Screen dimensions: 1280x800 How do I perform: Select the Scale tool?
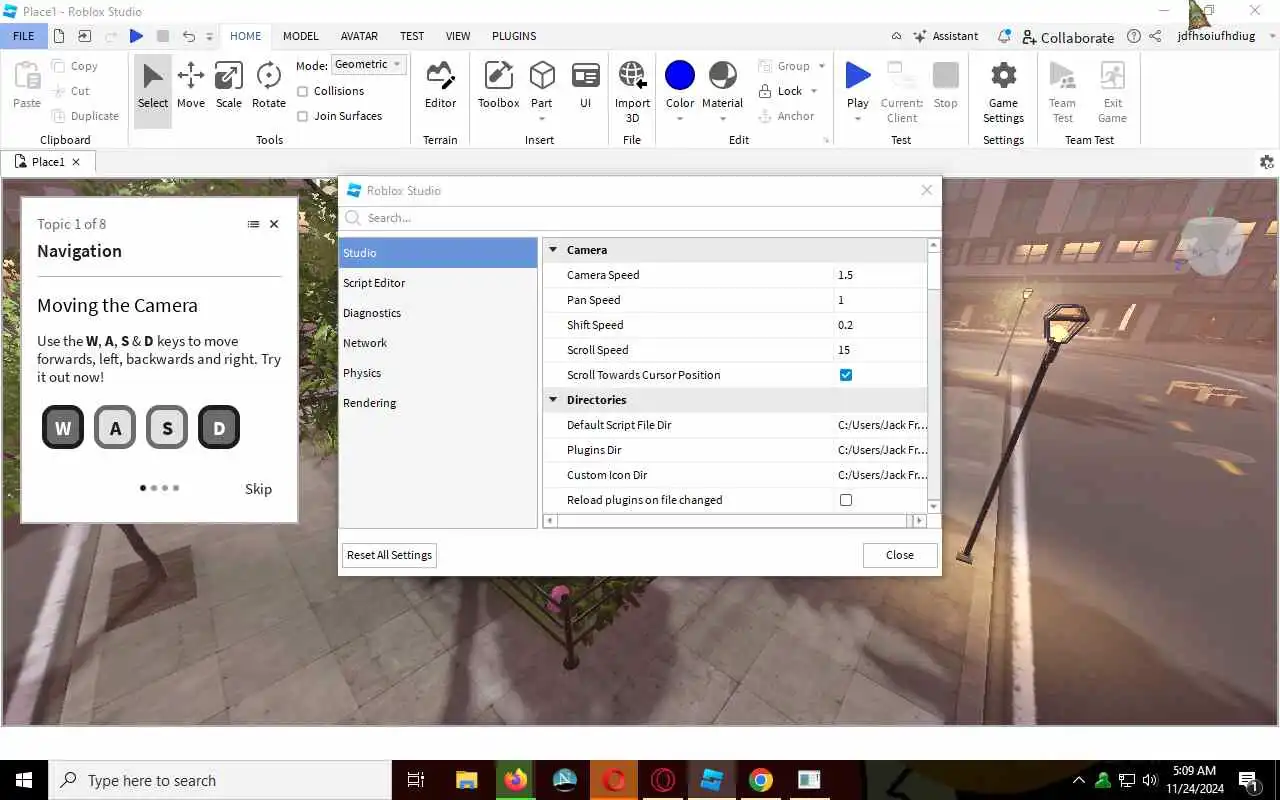coord(228,85)
